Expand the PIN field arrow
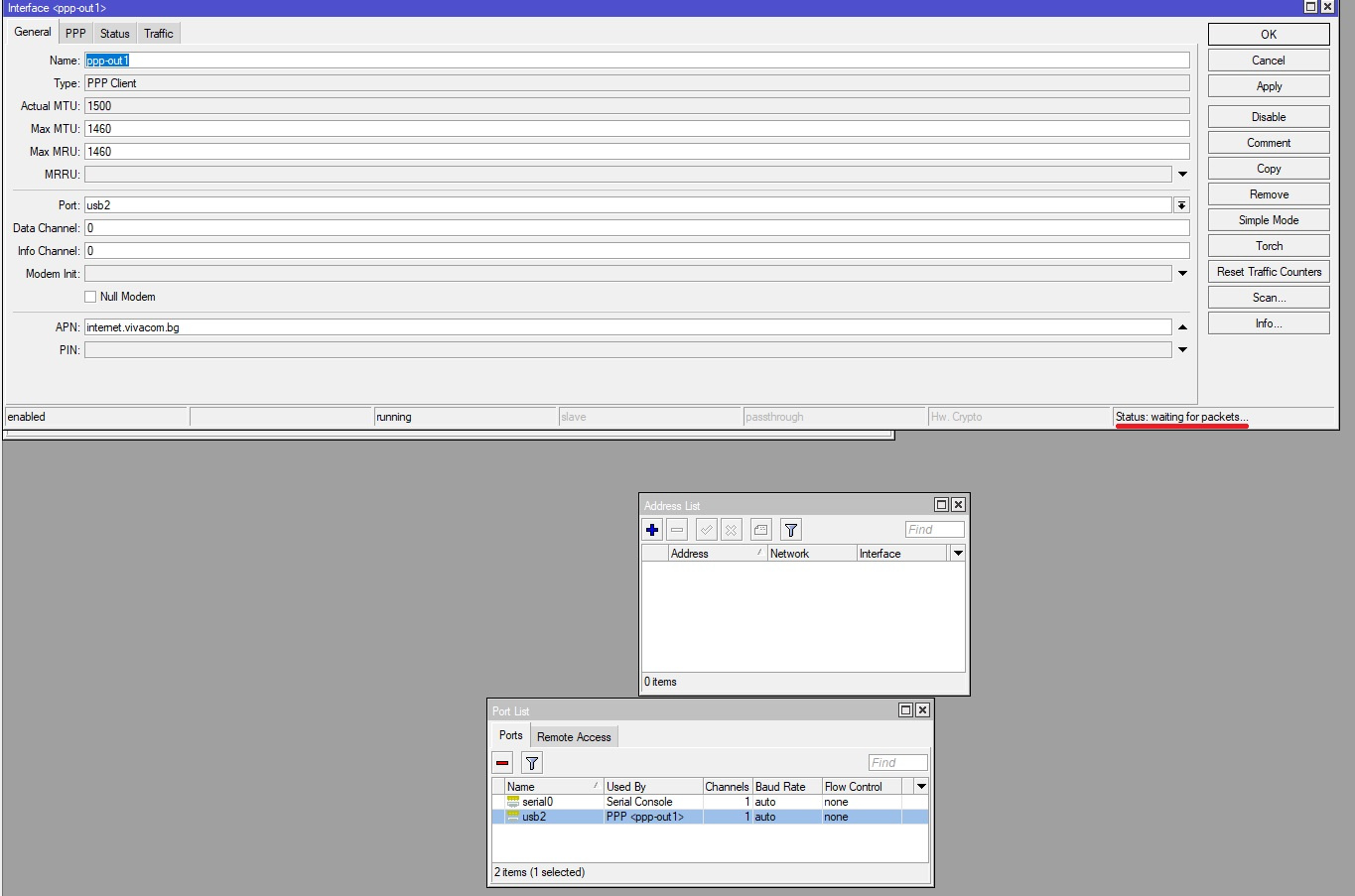Viewport: 1355px width, 896px height. tap(1182, 350)
